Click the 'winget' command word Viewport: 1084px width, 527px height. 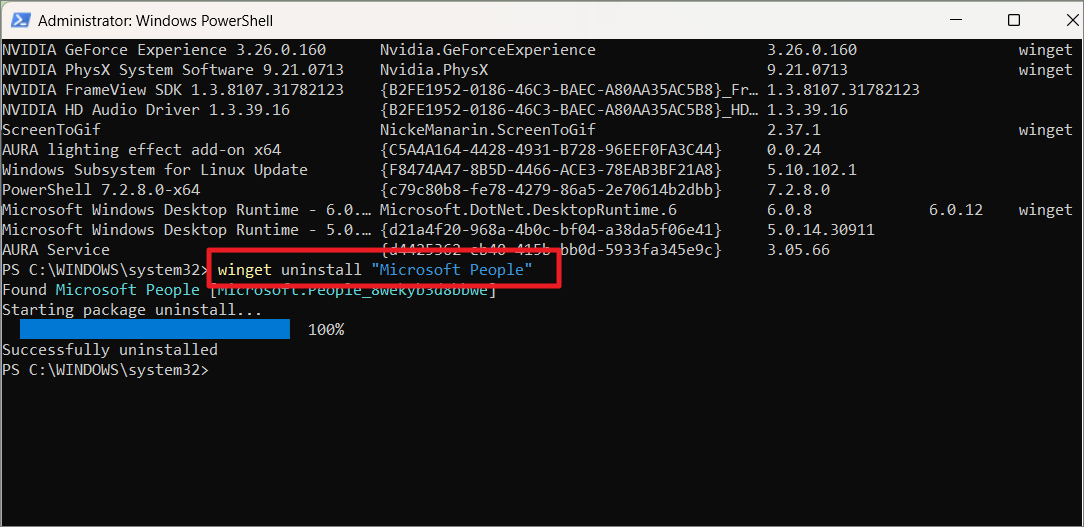[x=245, y=270]
